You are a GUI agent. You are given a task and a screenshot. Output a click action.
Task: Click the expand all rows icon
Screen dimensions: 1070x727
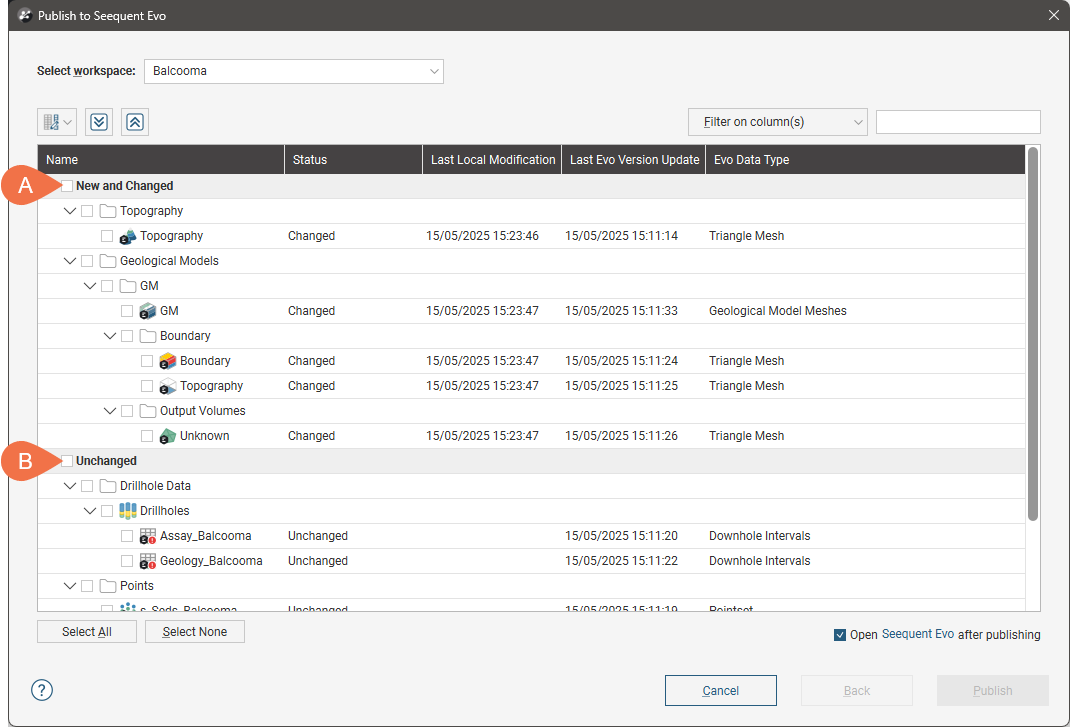pyautogui.click(x=98, y=122)
